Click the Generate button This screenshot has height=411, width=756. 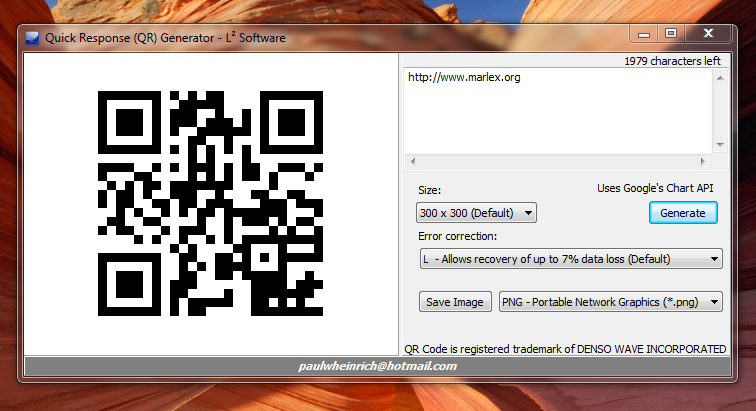(683, 213)
